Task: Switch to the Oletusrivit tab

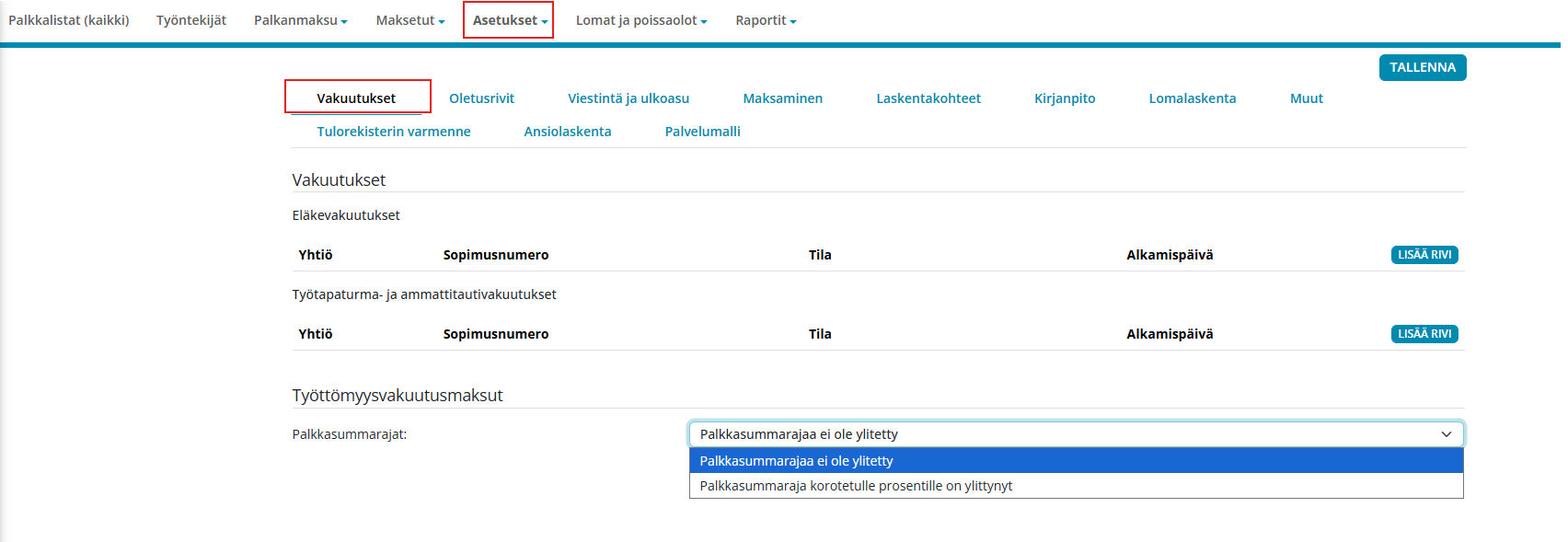Action: tap(481, 98)
